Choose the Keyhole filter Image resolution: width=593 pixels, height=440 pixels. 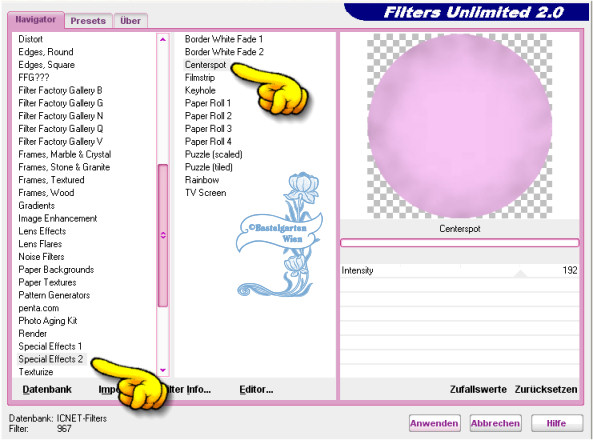(x=200, y=90)
